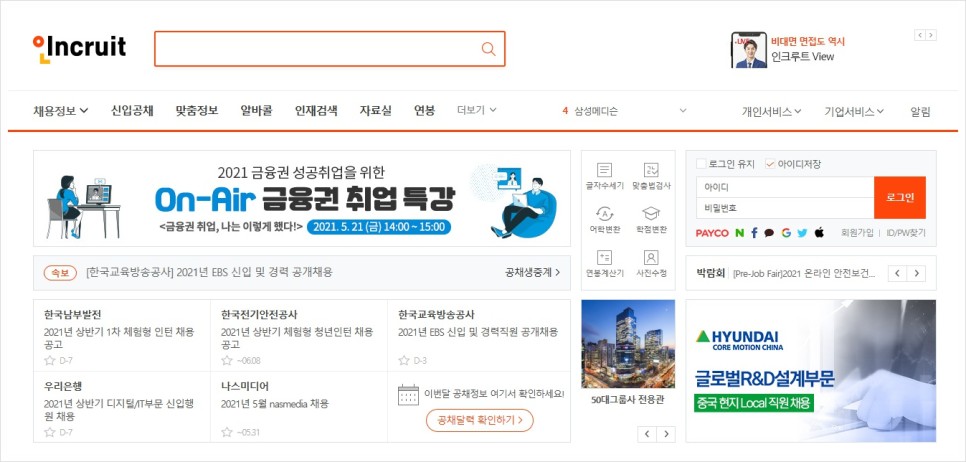This screenshot has height=462, width=966.
Task: Bookmark the 한국전기안전공사 posting star
Action: tap(227, 360)
